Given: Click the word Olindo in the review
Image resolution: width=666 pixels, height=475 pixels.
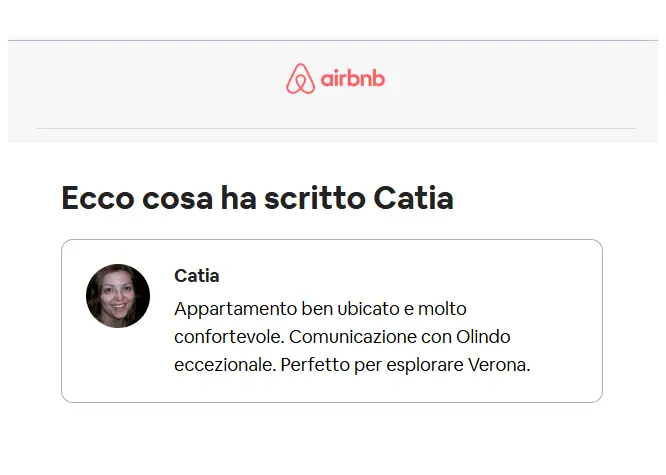Looking at the screenshot, I should point(483,337).
